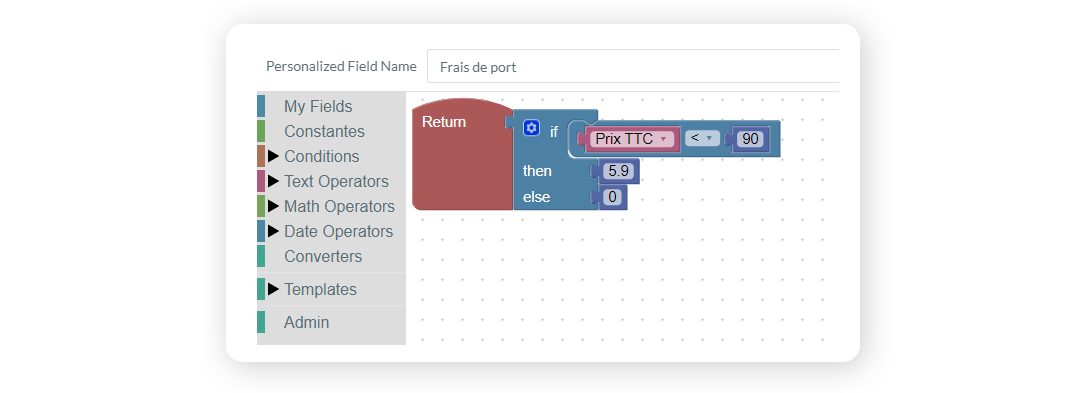This screenshot has width=1072, height=393.
Task: Click the Personalized Field Name input
Action: coord(632,67)
